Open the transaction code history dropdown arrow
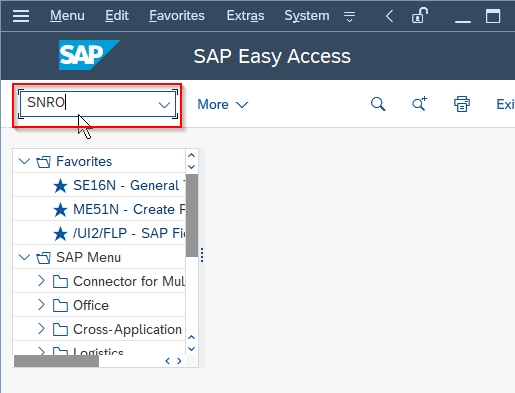 [164, 105]
